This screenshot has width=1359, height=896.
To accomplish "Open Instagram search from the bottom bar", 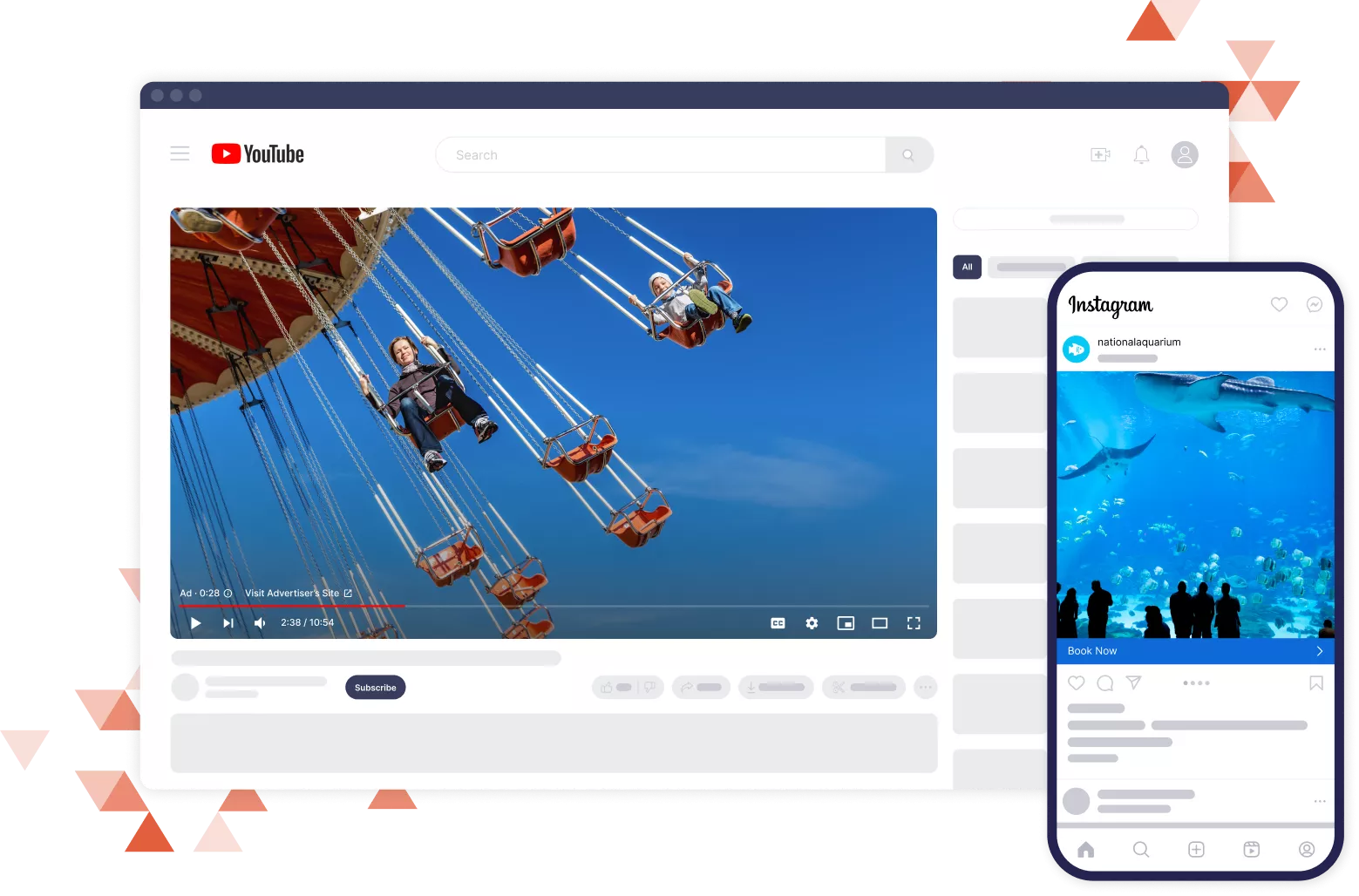I will click(1141, 848).
